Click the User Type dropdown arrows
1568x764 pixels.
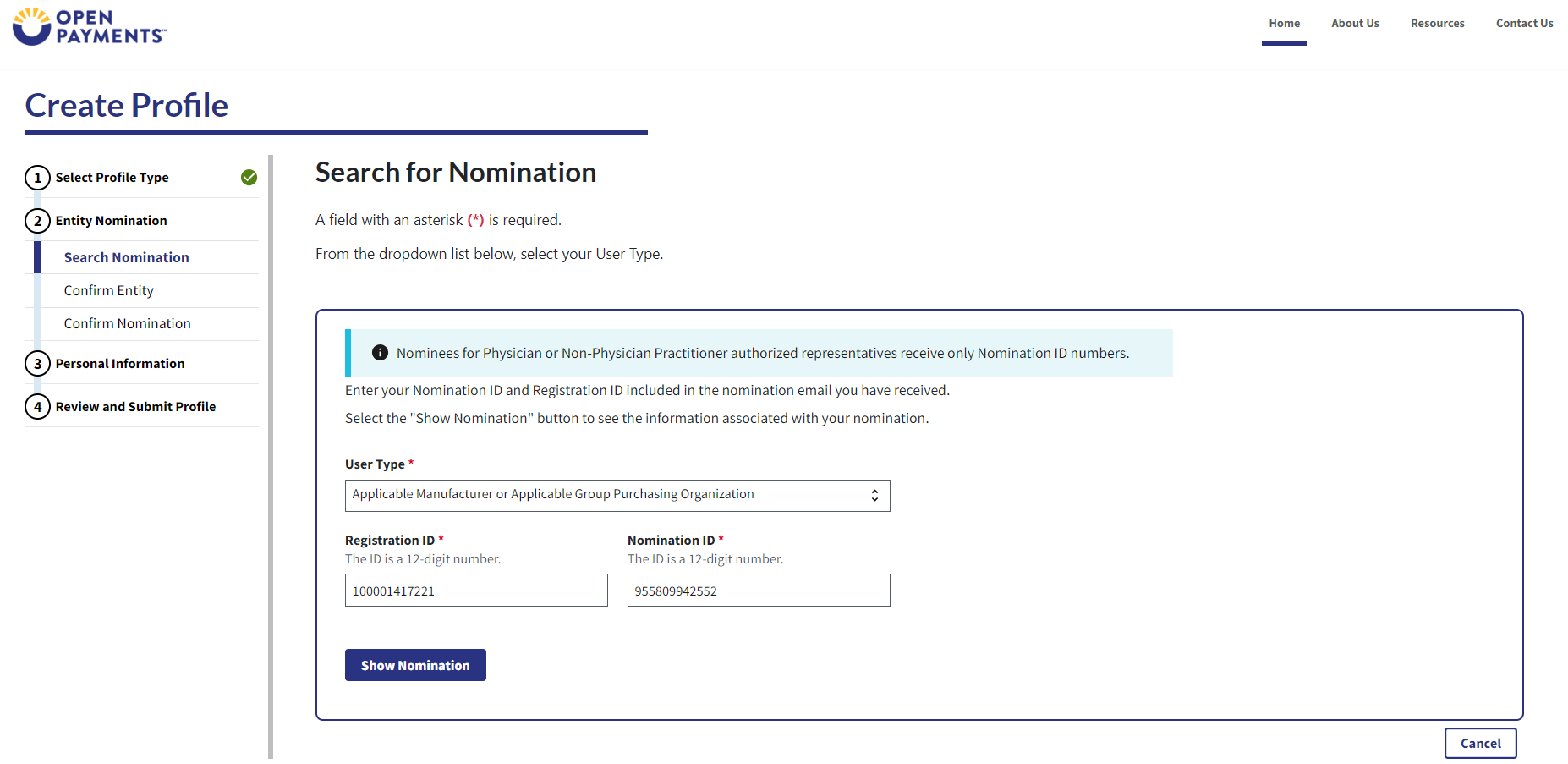coord(874,496)
